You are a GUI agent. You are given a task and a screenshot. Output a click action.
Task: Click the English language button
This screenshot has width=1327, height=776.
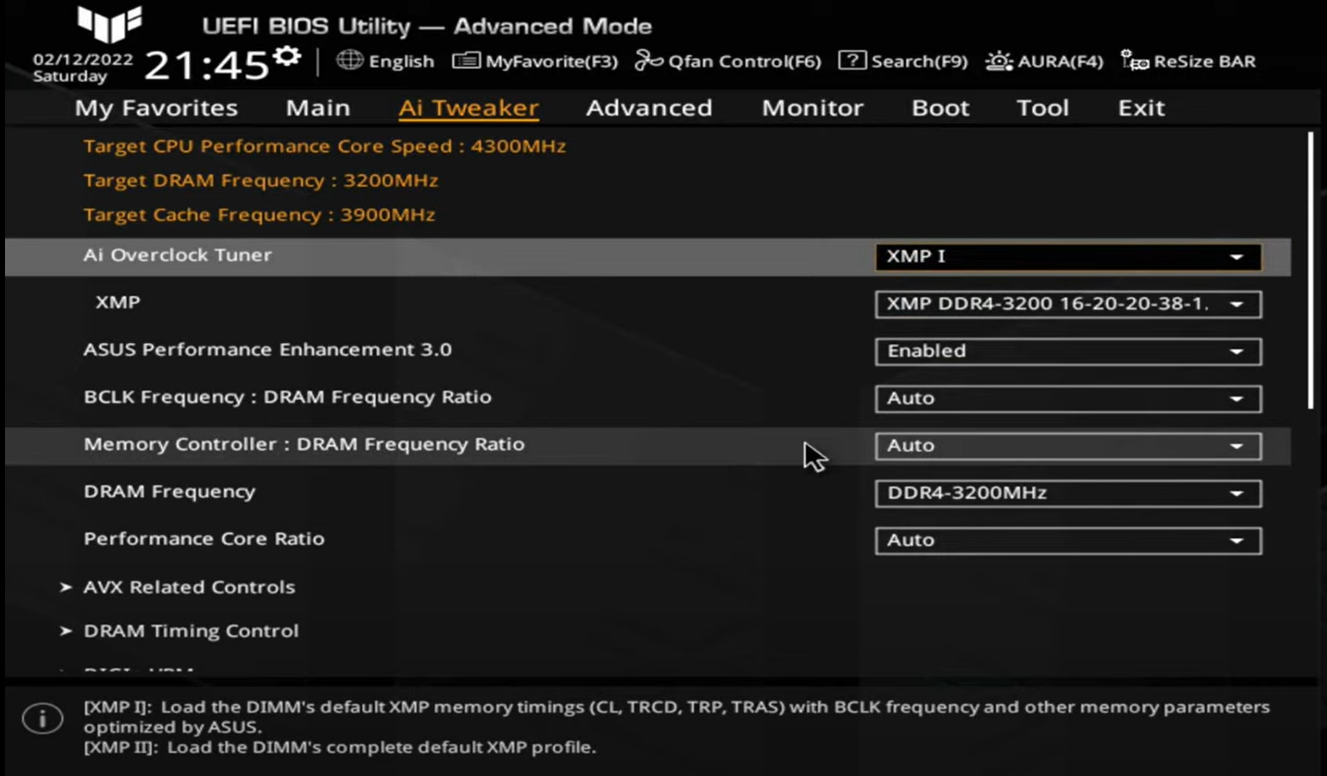point(401,61)
